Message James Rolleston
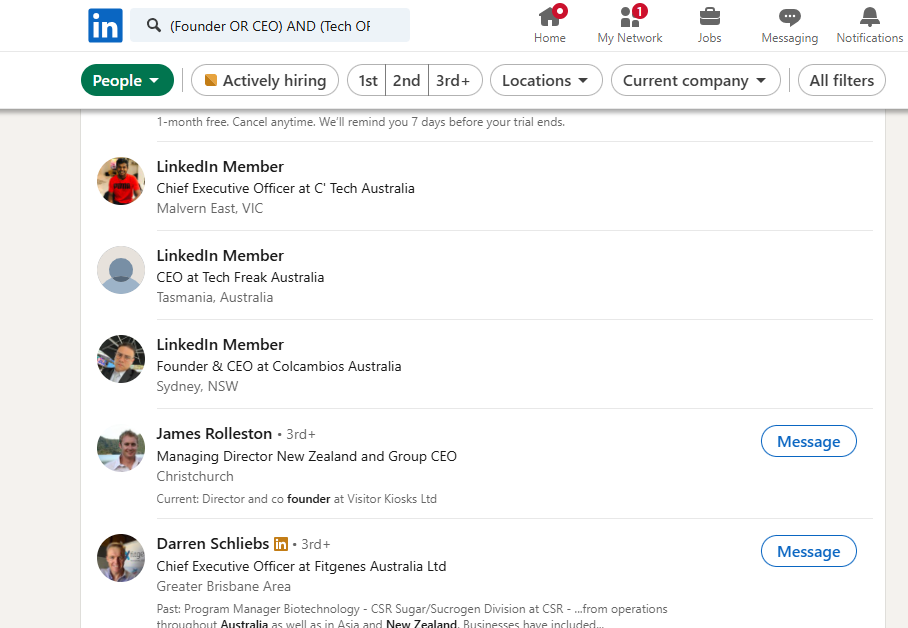908x628 pixels. [808, 441]
